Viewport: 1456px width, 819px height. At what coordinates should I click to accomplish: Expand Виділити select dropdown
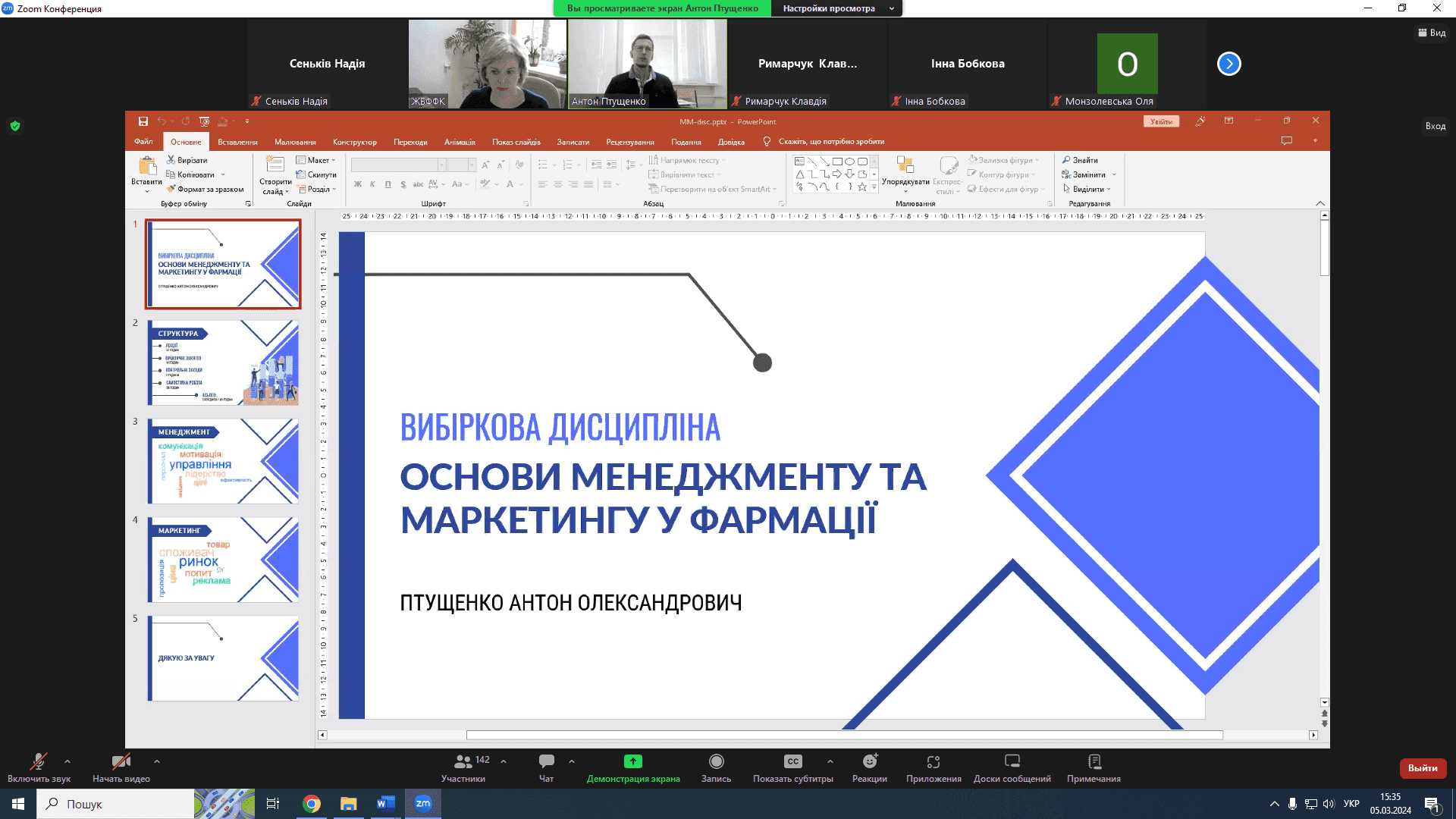pos(1087,189)
